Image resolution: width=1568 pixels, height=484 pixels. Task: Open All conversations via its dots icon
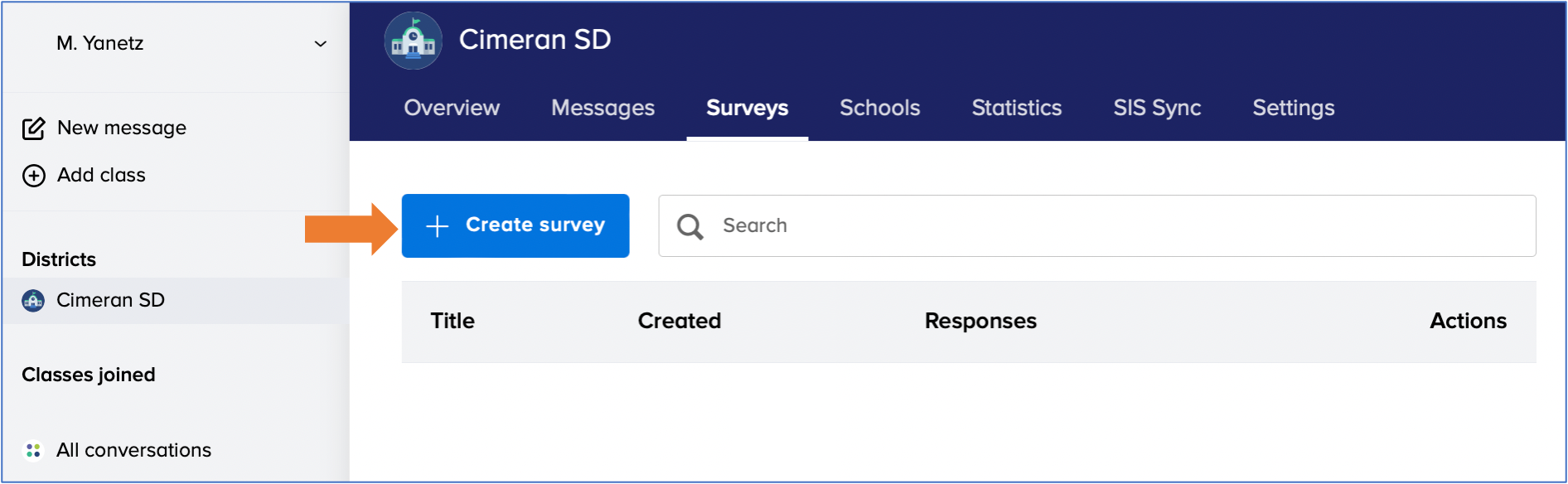(33, 450)
